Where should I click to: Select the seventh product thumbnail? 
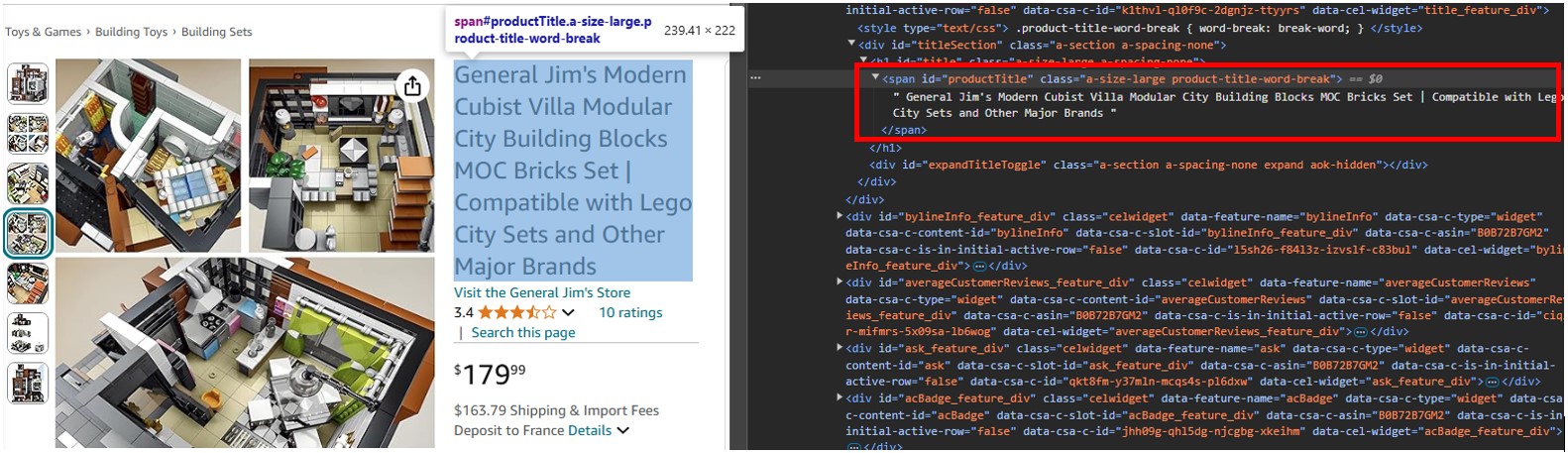point(28,384)
